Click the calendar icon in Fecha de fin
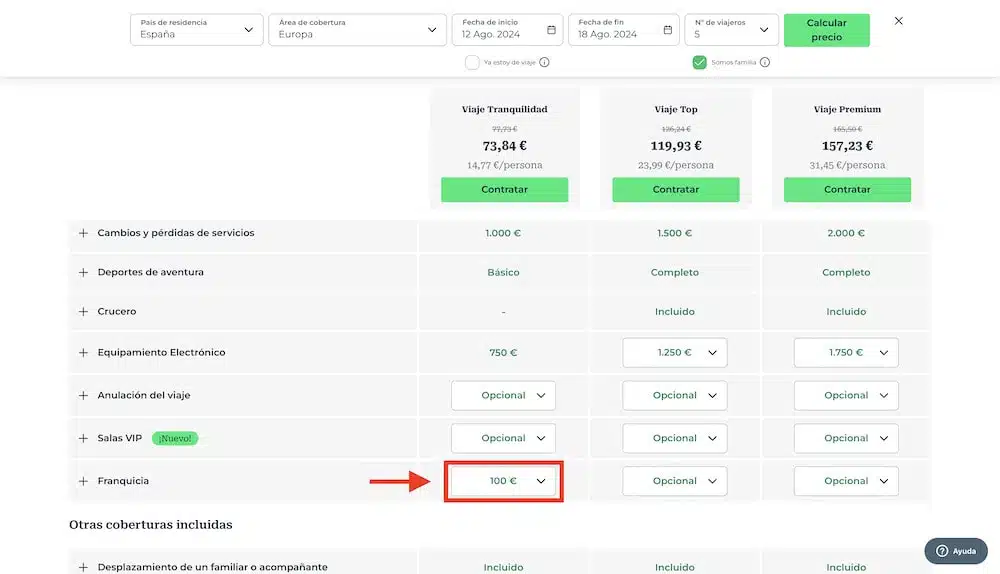This screenshot has height=574, width=1000. [668, 30]
